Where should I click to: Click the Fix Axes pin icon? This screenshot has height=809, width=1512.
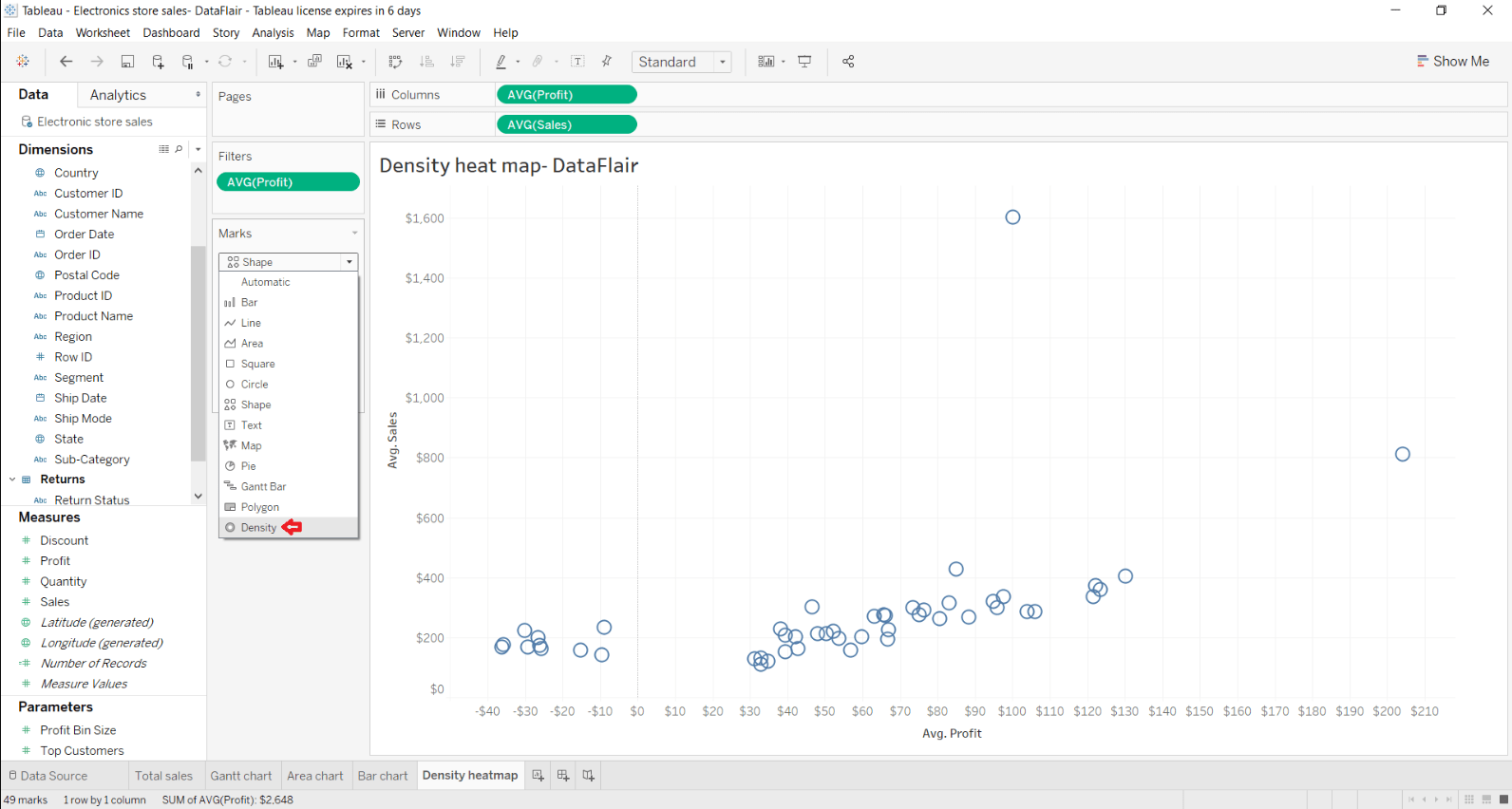coord(607,62)
